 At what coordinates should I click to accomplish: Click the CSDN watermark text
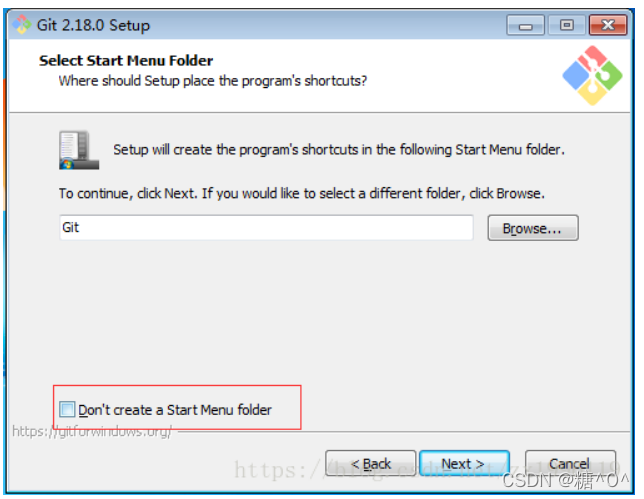click(566, 480)
